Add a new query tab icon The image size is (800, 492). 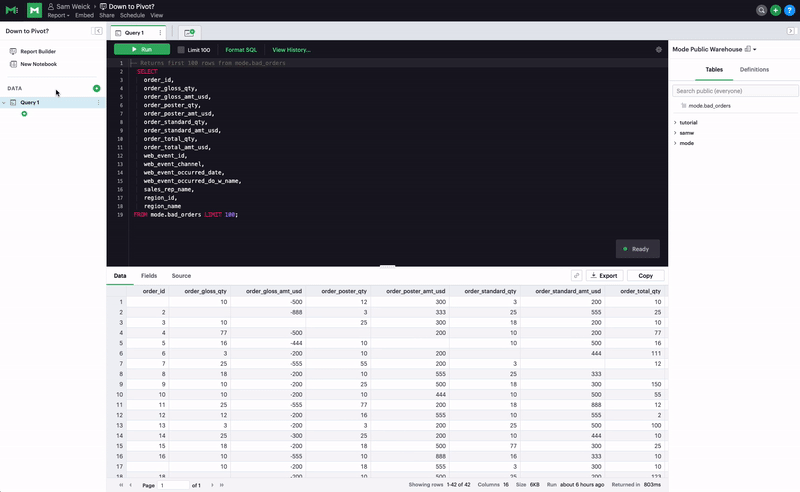(190, 32)
